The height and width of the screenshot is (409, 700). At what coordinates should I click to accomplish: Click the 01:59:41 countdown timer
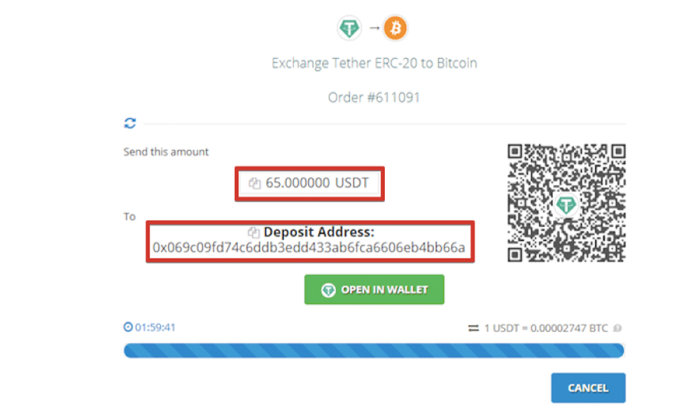155,327
